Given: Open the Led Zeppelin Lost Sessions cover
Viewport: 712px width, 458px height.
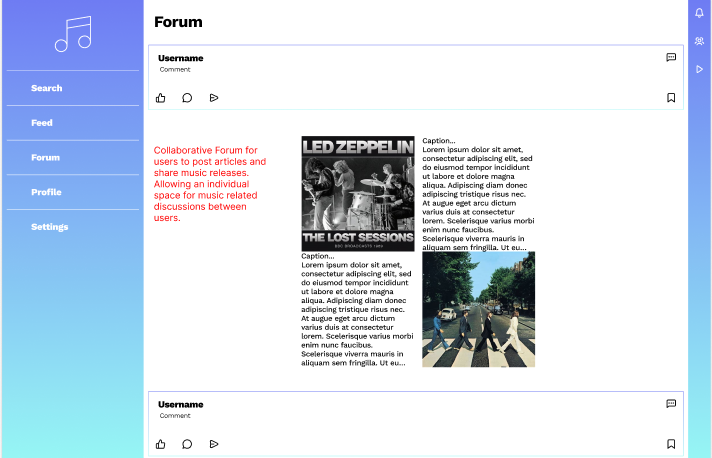Looking at the screenshot, I should 358,193.
